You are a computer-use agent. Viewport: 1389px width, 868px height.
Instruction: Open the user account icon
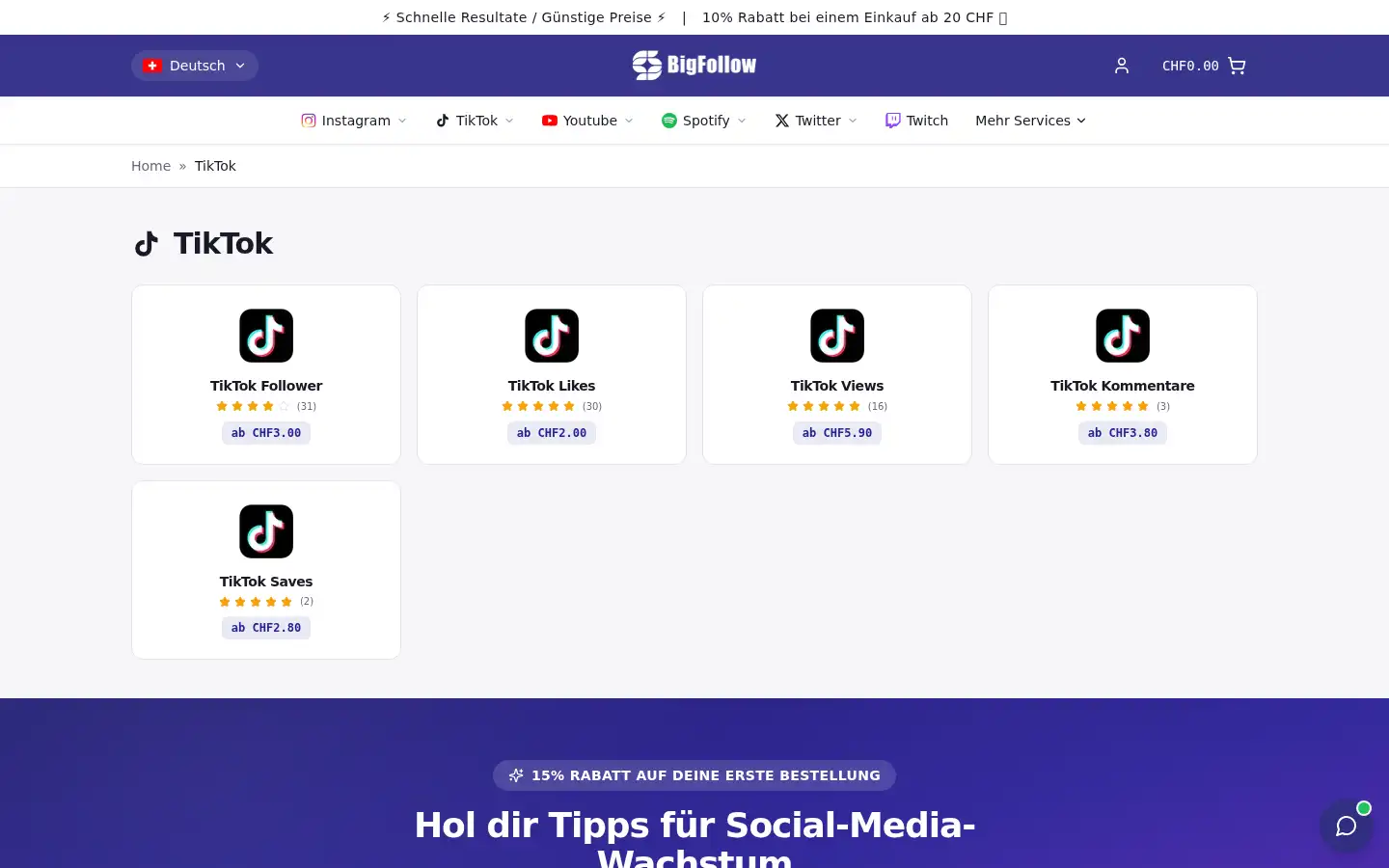tap(1121, 66)
